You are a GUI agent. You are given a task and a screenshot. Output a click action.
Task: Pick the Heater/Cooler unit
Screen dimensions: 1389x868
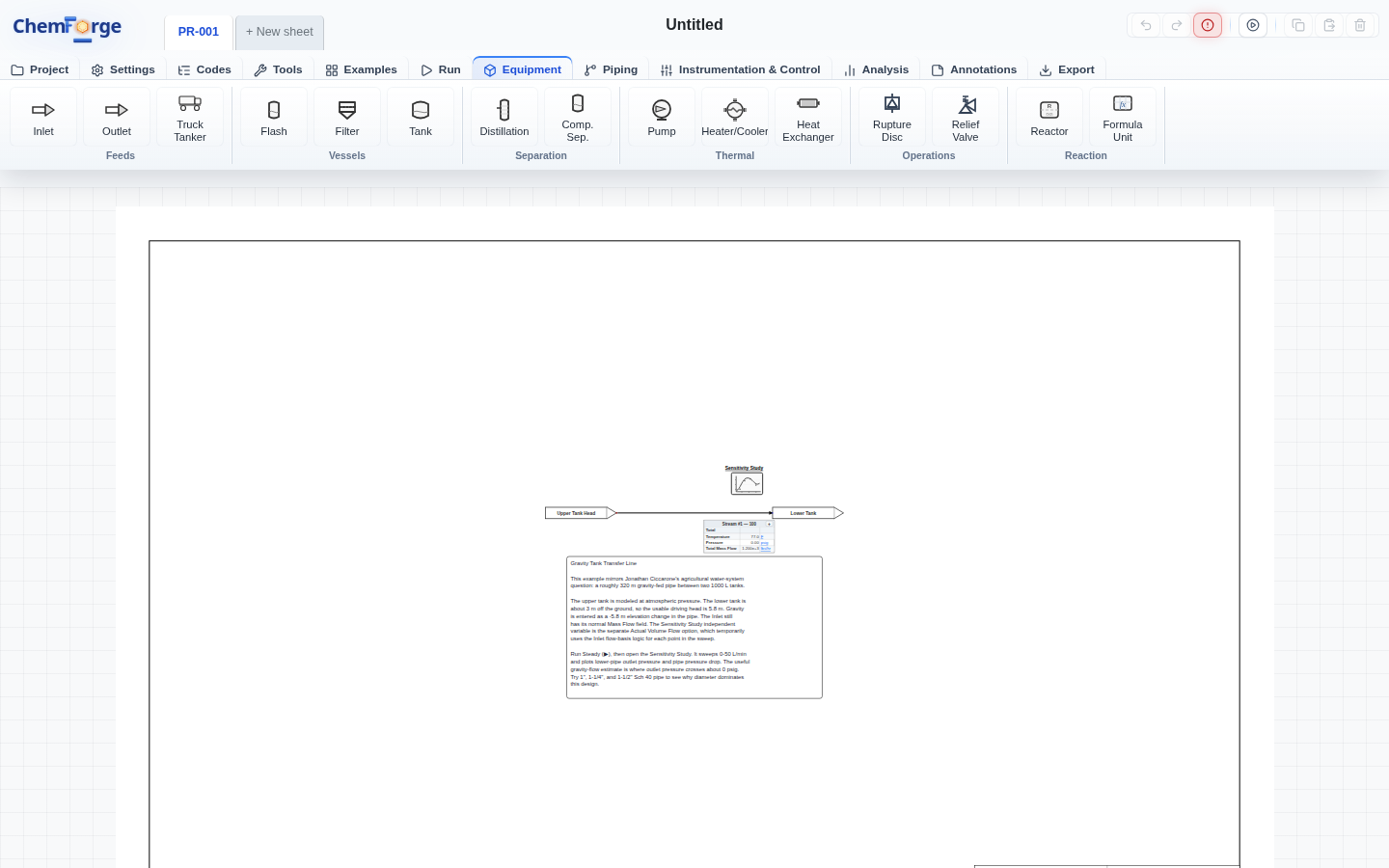pos(735,117)
